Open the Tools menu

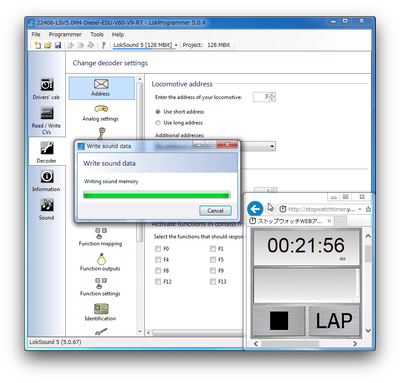pyautogui.click(x=97, y=34)
